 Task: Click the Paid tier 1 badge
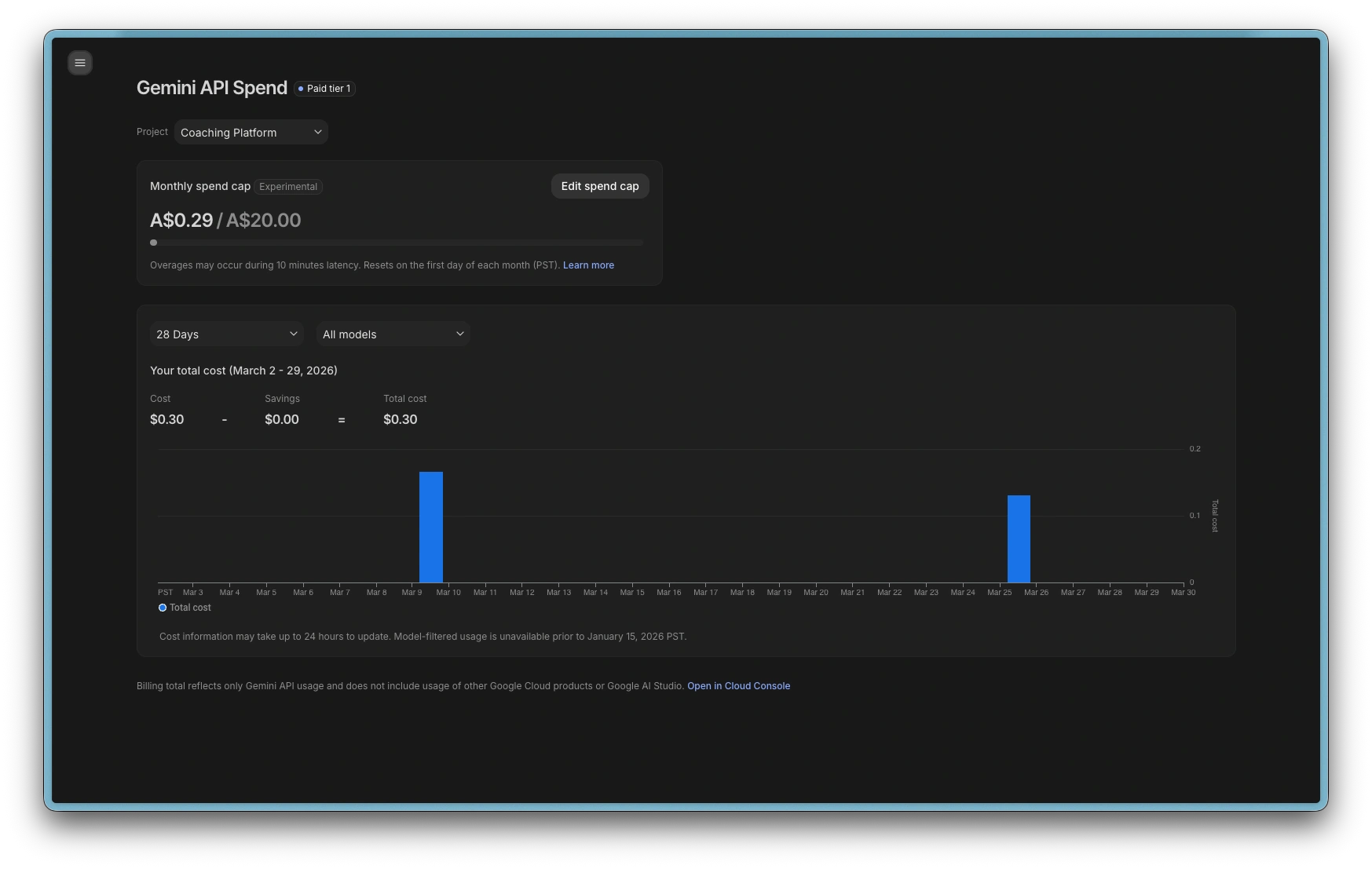325,89
